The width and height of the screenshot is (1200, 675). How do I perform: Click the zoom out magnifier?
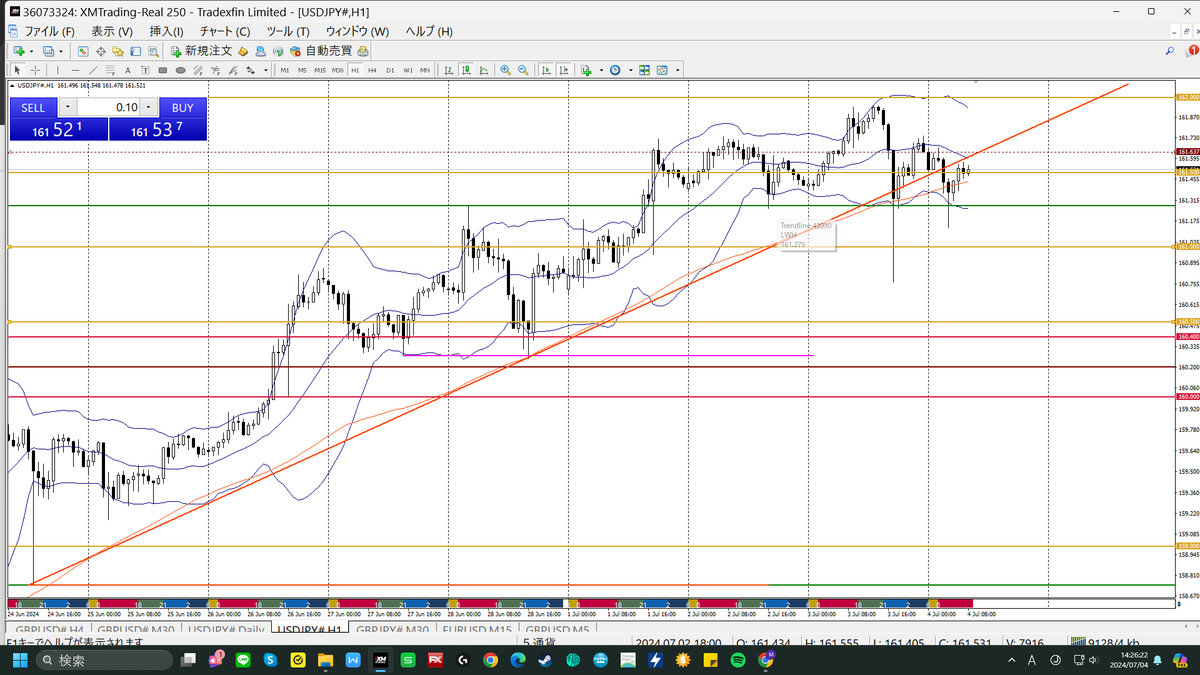[x=523, y=70]
